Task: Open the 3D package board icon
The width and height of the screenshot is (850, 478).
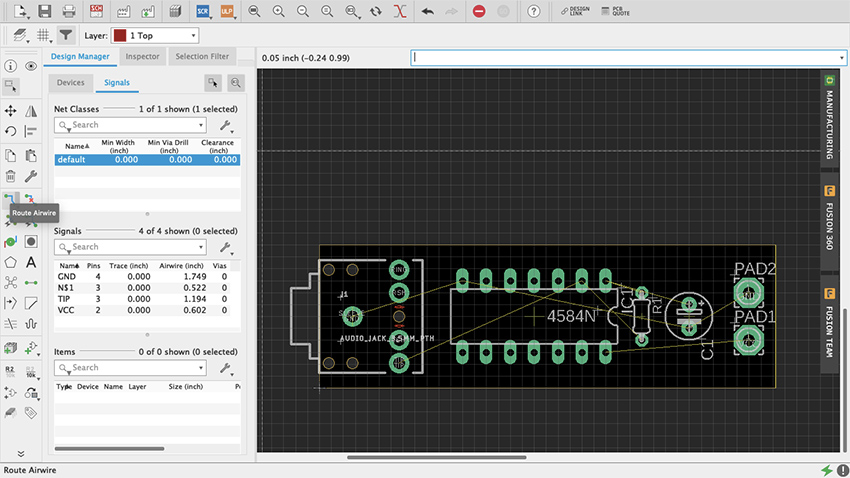Action: [x=175, y=11]
